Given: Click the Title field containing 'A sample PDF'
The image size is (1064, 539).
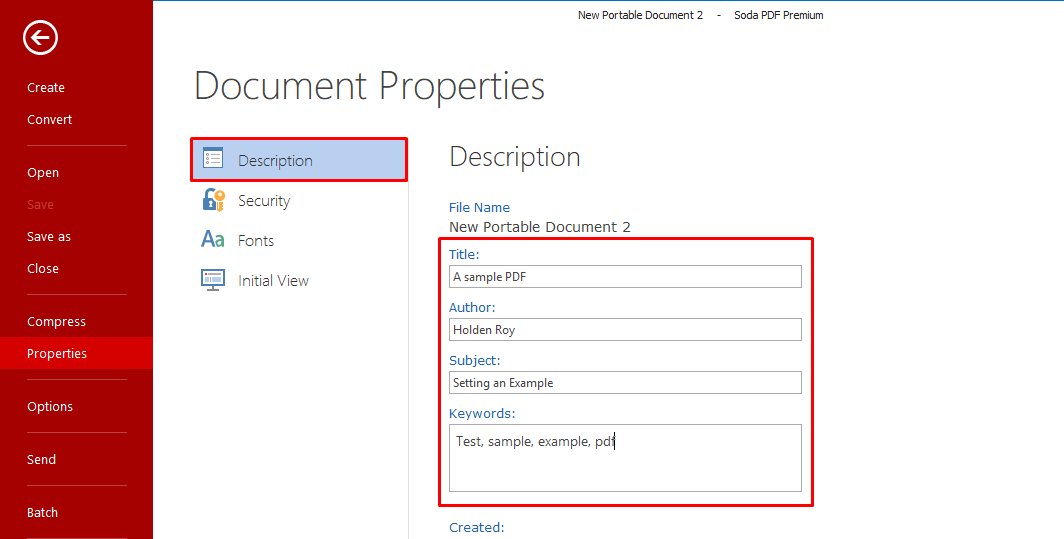Looking at the screenshot, I should 625,277.
